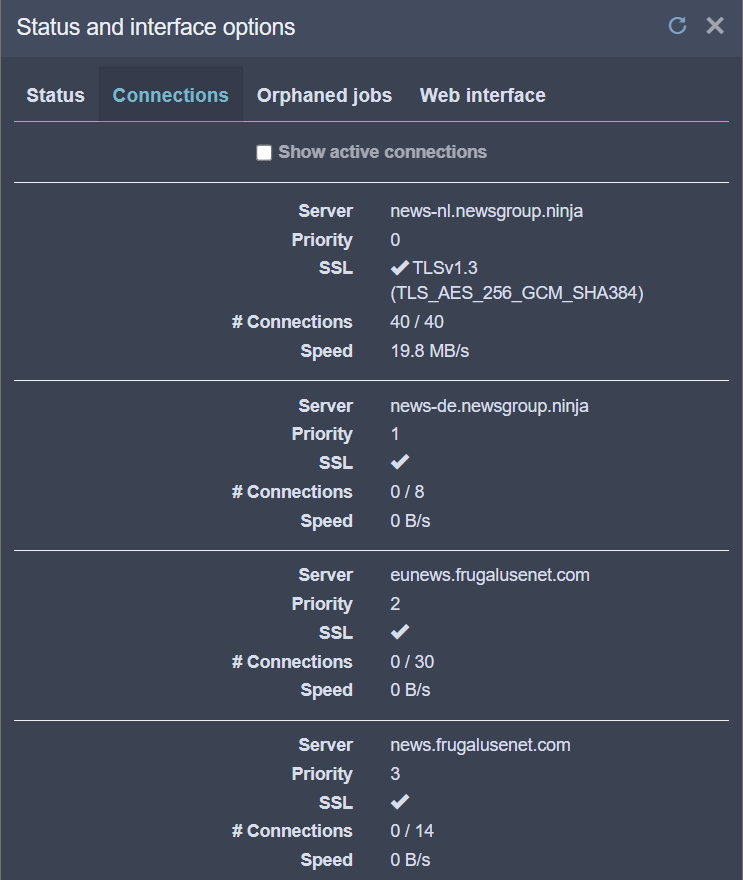Select the Connections tab
Image resolution: width=743 pixels, height=880 pixels.
pos(171,96)
